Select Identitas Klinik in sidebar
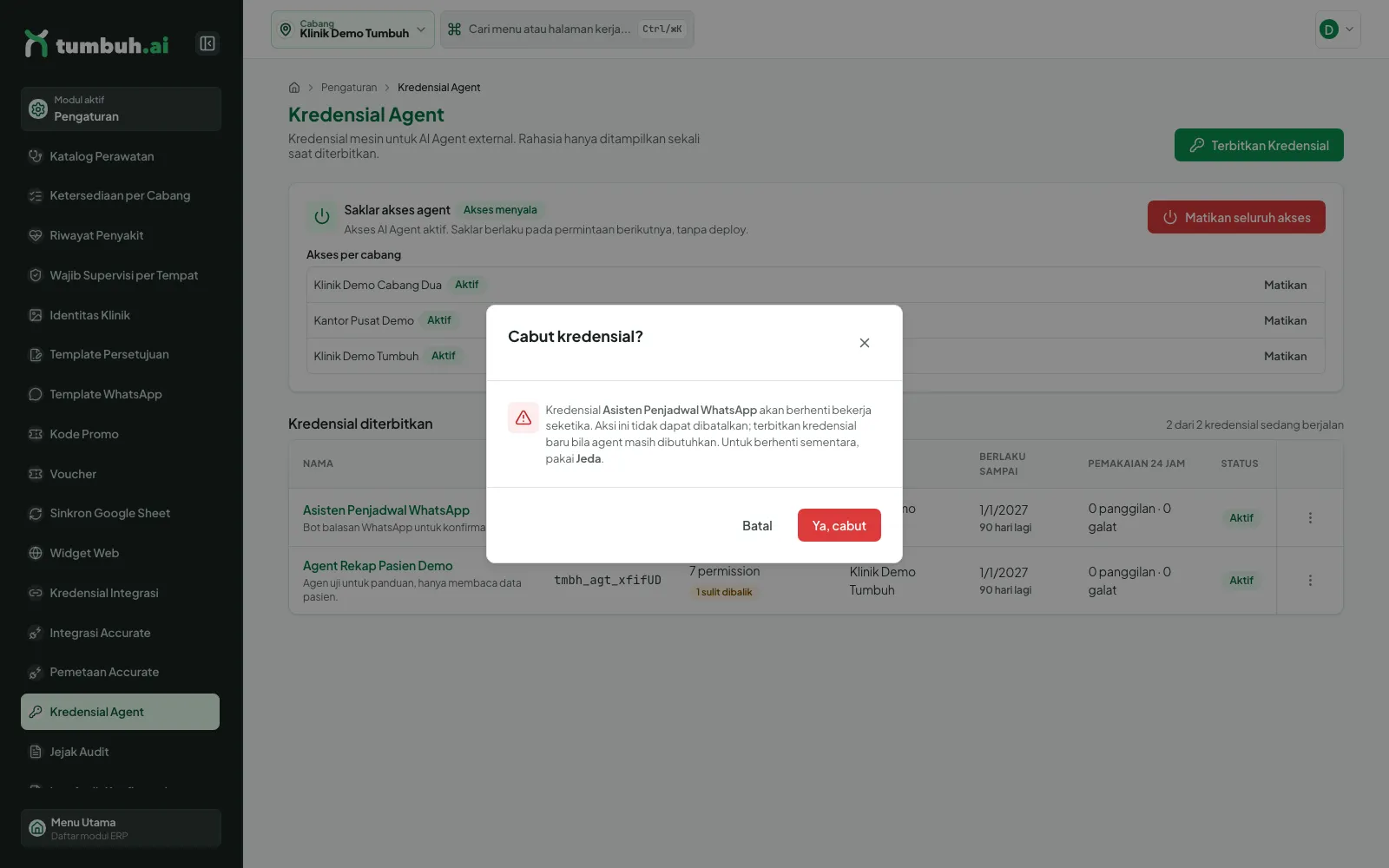This screenshot has height=868, width=1389. click(121, 315)
